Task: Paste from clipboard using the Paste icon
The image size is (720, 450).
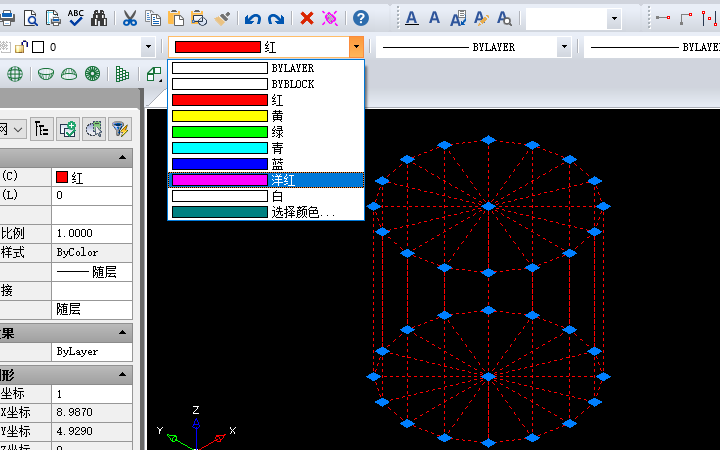Action: [175, 18]
